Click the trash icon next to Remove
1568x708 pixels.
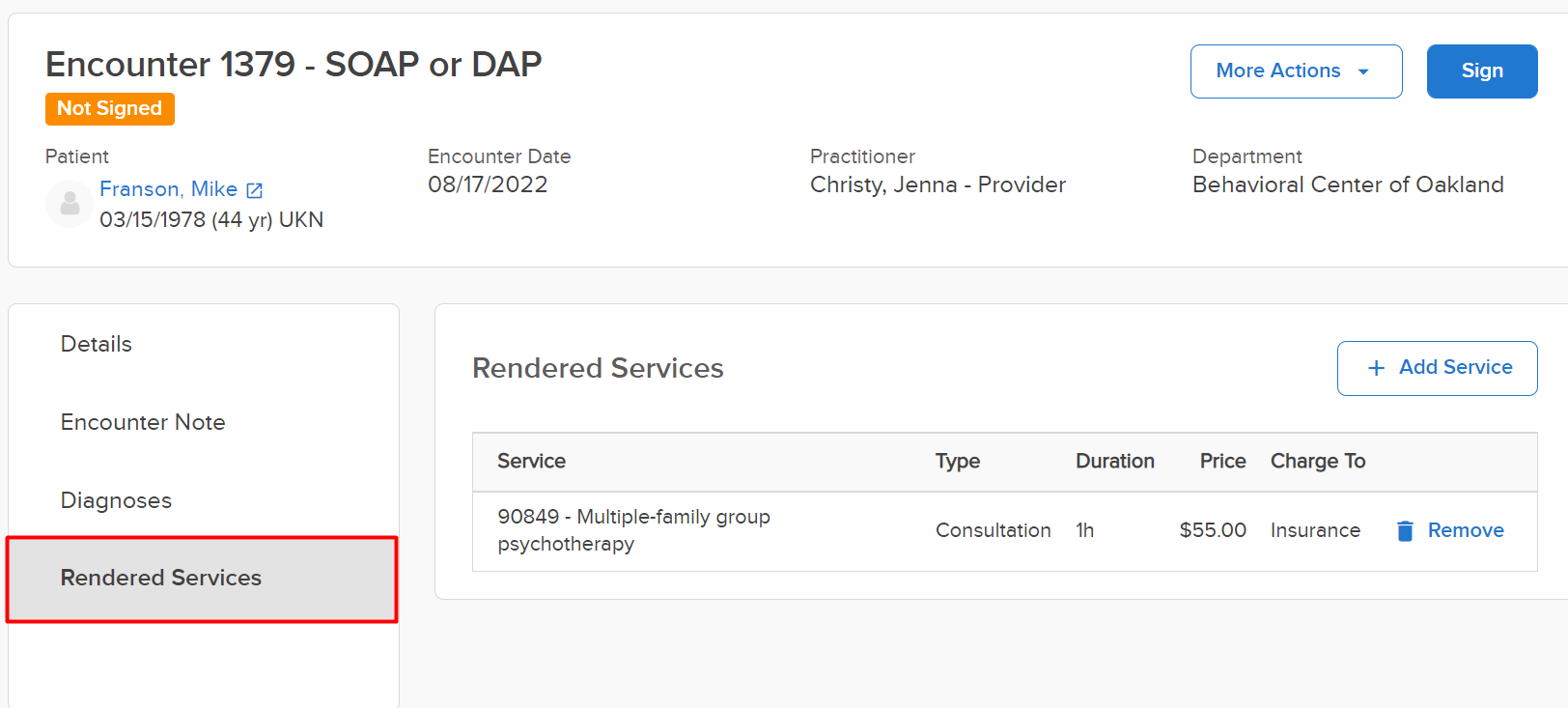(x=1405, y=530)
